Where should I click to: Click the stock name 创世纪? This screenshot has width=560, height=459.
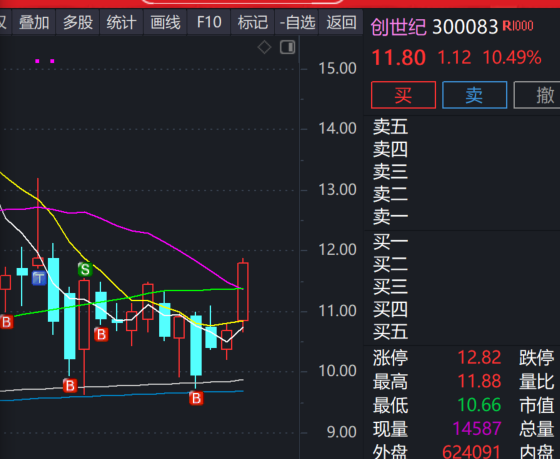click(x=399, y=27)
